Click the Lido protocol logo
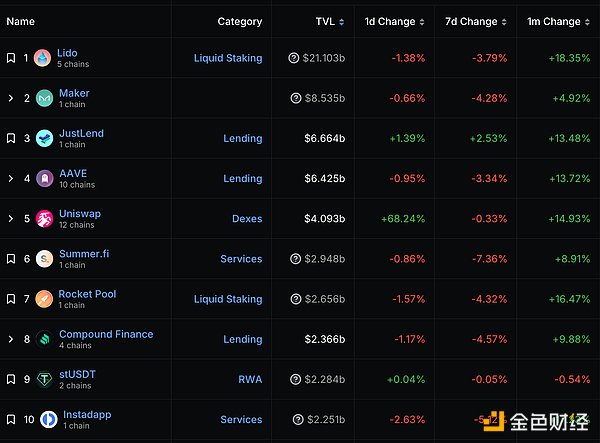 coord(42,58)
